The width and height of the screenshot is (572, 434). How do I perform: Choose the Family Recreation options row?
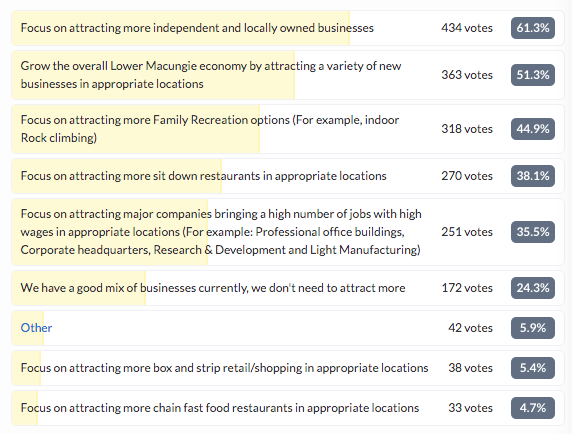288,129
